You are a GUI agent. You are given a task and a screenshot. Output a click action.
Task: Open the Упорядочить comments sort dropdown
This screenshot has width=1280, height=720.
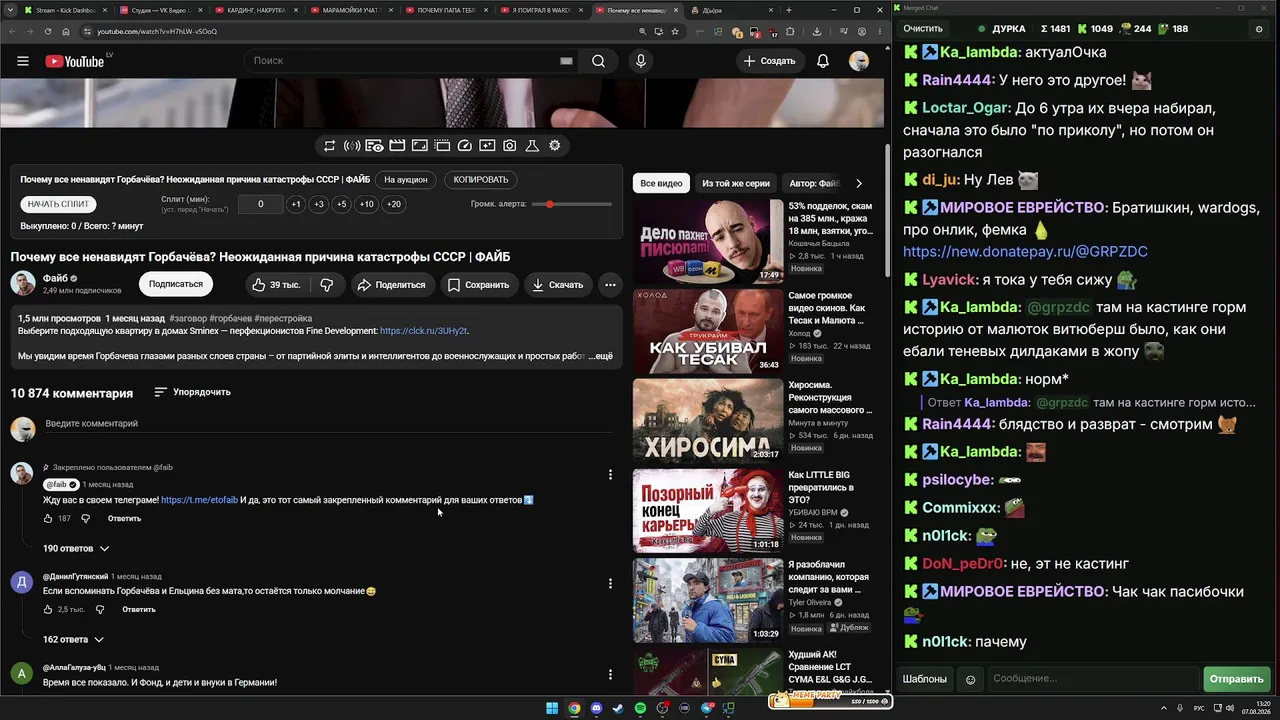pos(192,392)
